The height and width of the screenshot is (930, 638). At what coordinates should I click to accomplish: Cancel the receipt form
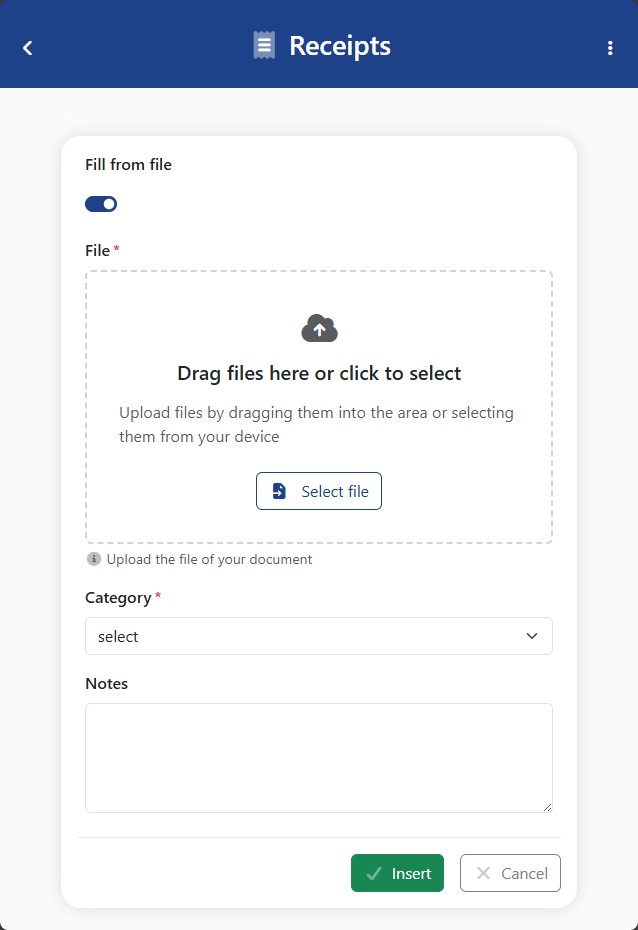510,873
